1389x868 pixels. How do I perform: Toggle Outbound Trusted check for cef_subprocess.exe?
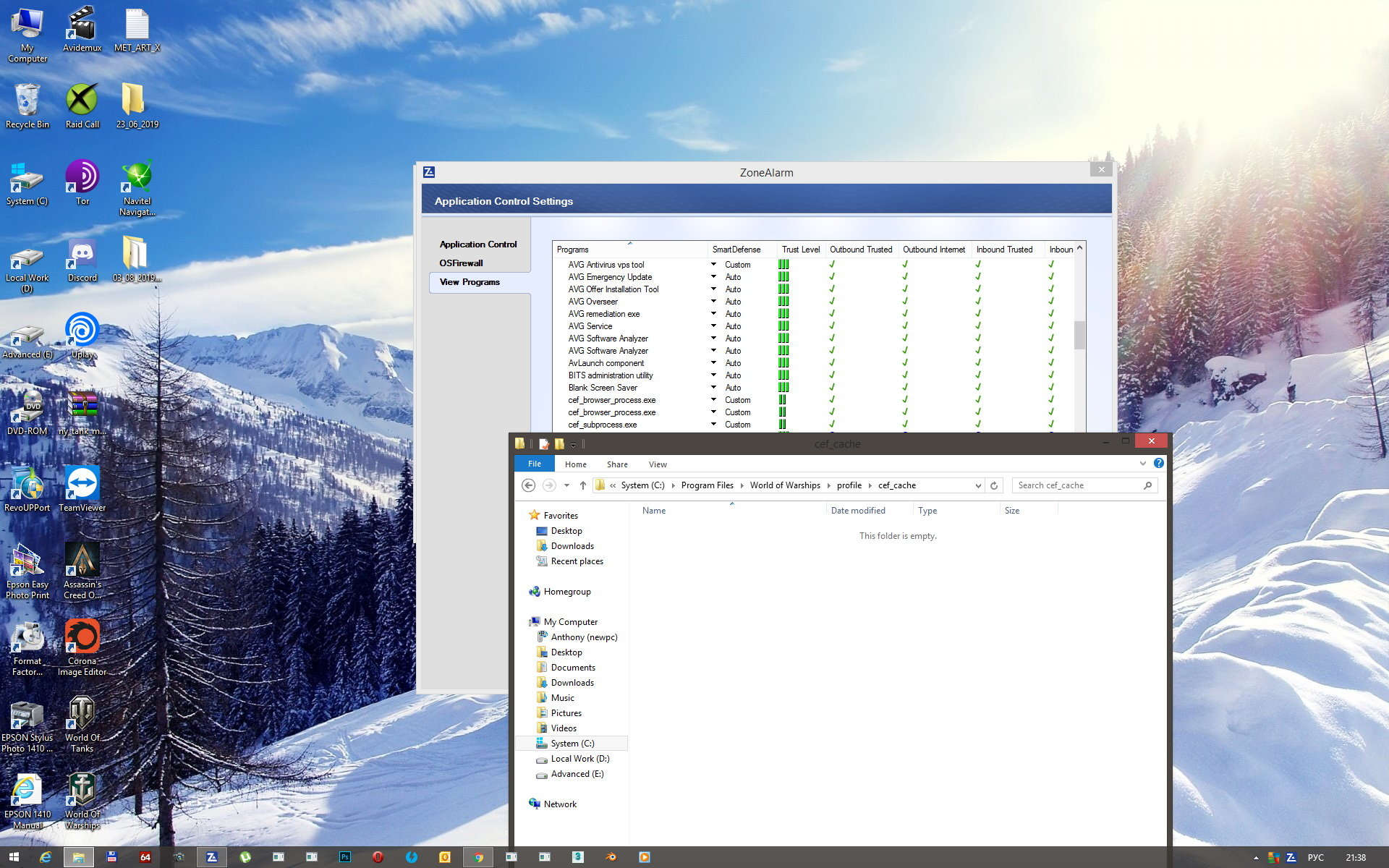(x=832, y=425)
